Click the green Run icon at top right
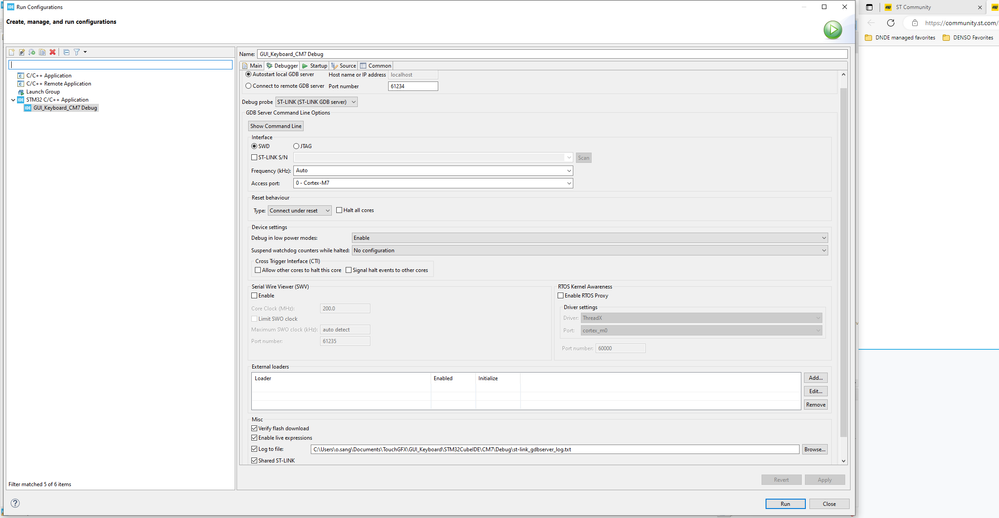The width and height of the screenshot is (999, 518). pos(832,29)
